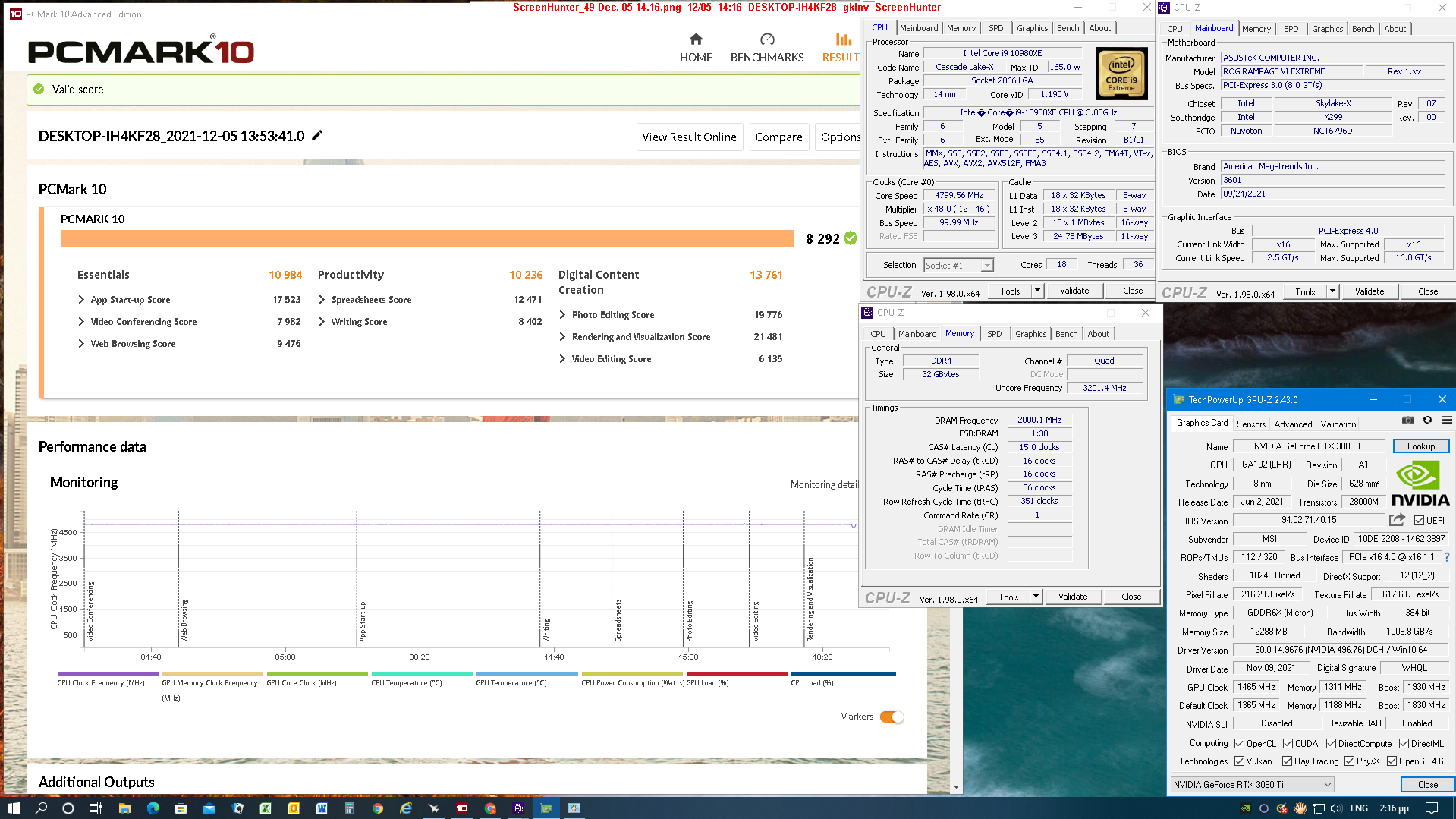Viewport: 1456px width, 819px height.
Task: Select the CPU Clock Frequency legend color bar
Action: click(108, 673)
